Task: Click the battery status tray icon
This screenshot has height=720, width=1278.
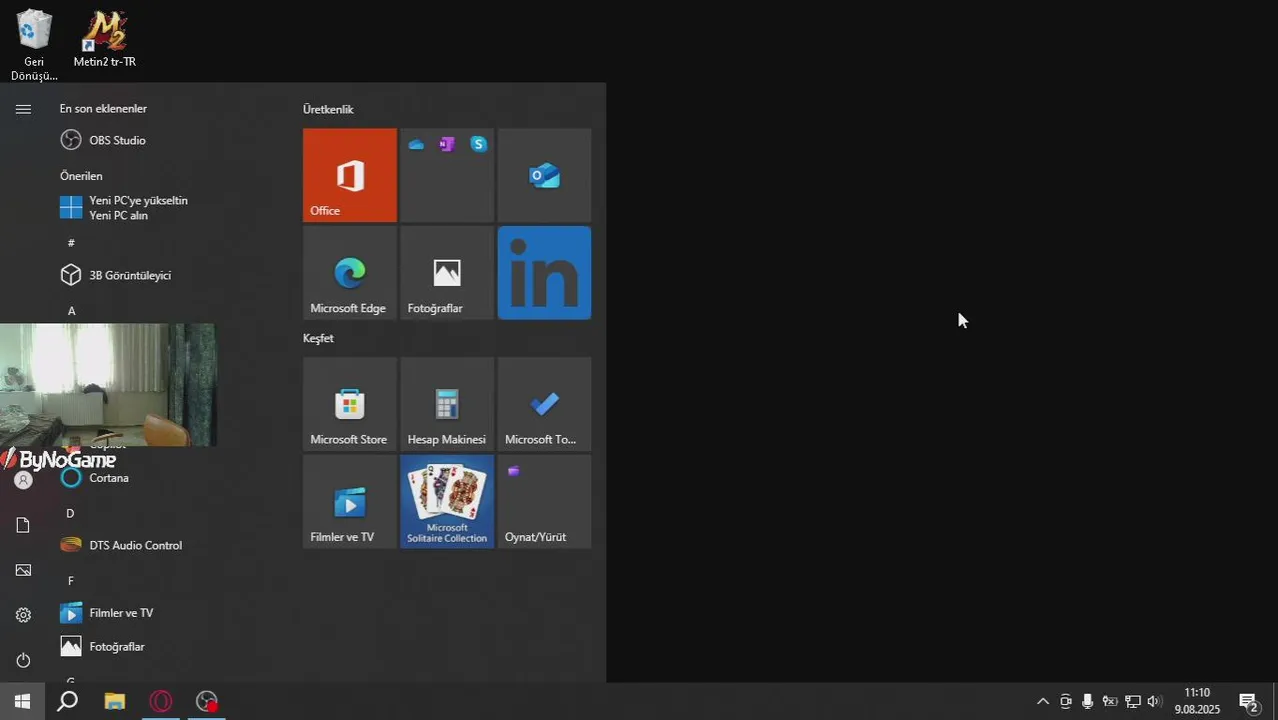Action: (x=1109, y=701)
